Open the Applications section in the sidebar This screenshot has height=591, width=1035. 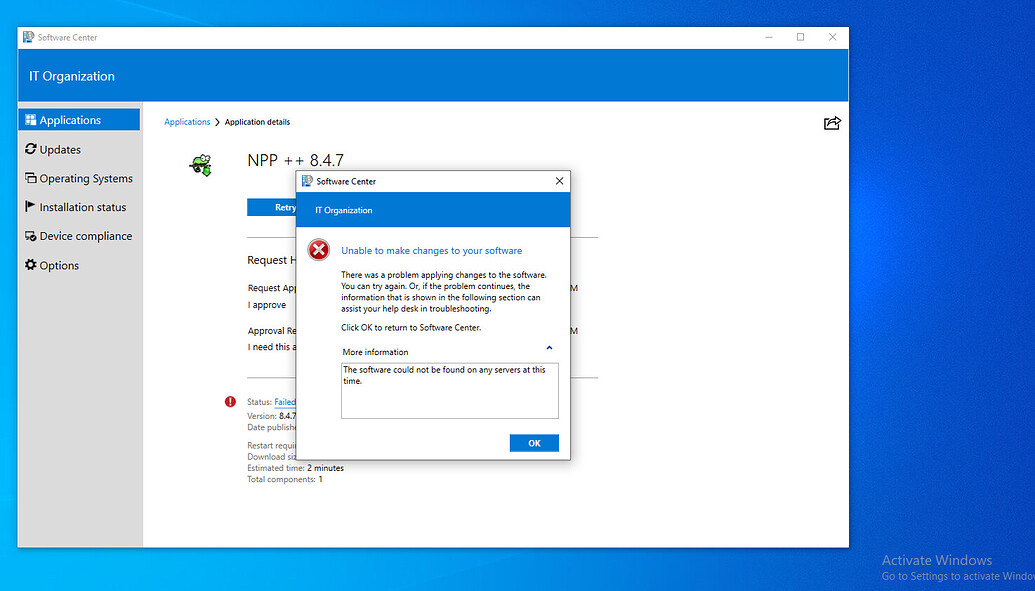(x=66, y=118)
